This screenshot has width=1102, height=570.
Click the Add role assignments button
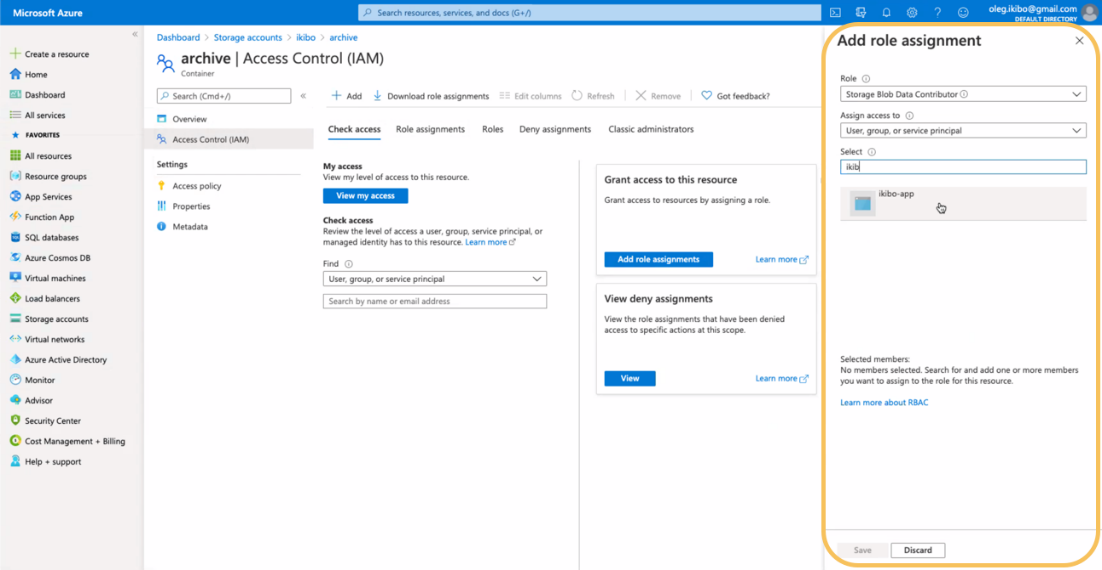coord(658,259)
